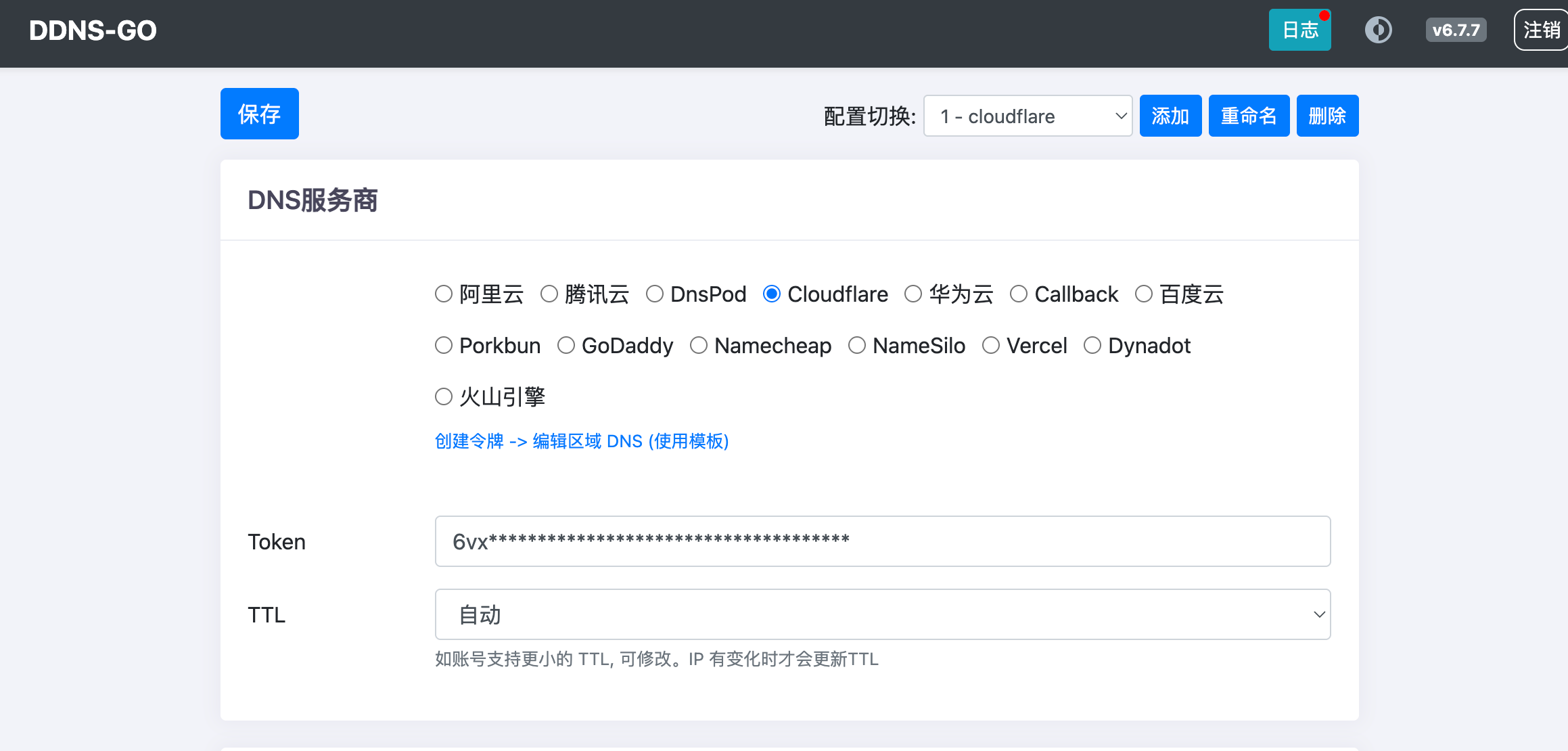Save settings with the 保存 button
The height and width of the screenshot is (751, 1568).
coord(259,114)
